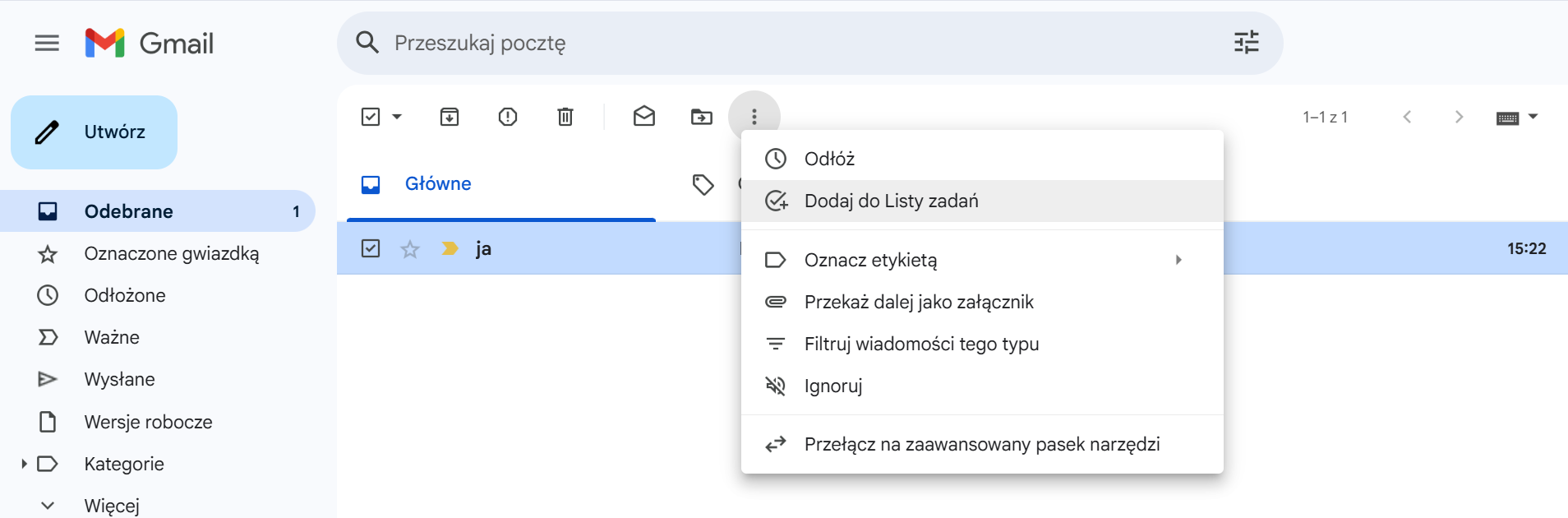Uncheck the checkbox on the 'ja' email
1568x518 pixels.
[371, 248]
